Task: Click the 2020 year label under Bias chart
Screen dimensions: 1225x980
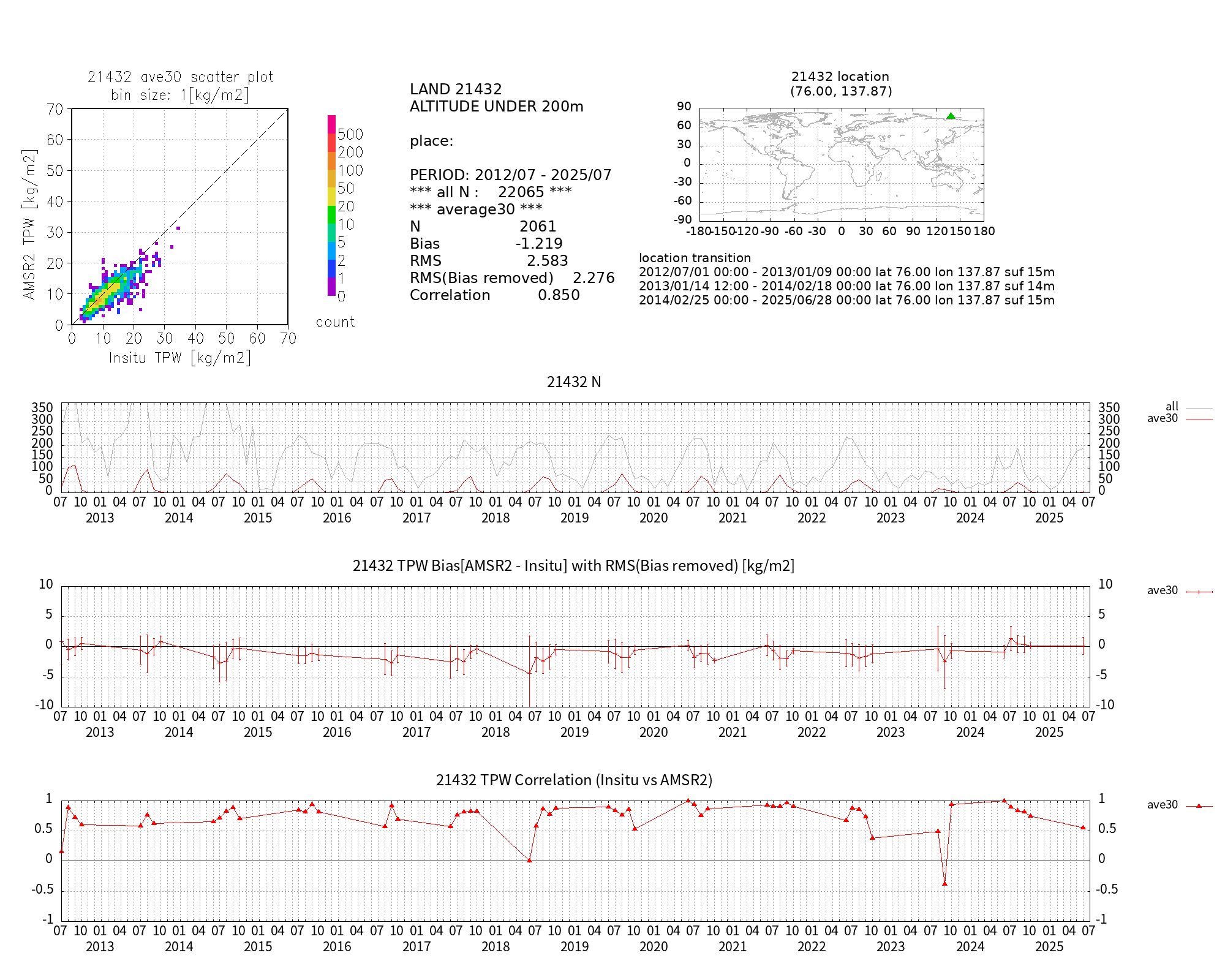Action: (x=654, y=733)
